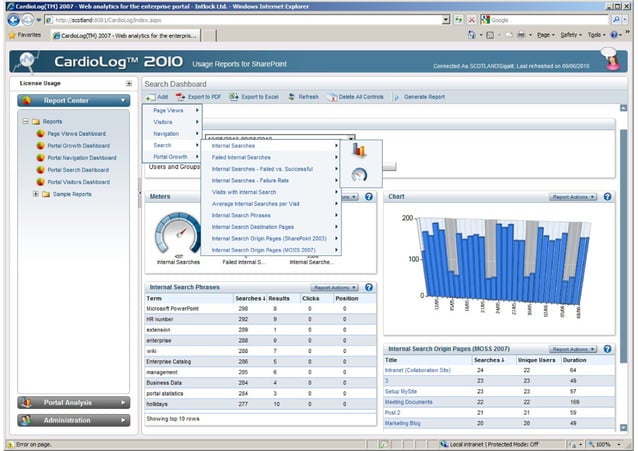The width and height of the screenshot is (638, 451).
Task: Open Portal Navigation Dashboard report
Action: click(82, 158)
